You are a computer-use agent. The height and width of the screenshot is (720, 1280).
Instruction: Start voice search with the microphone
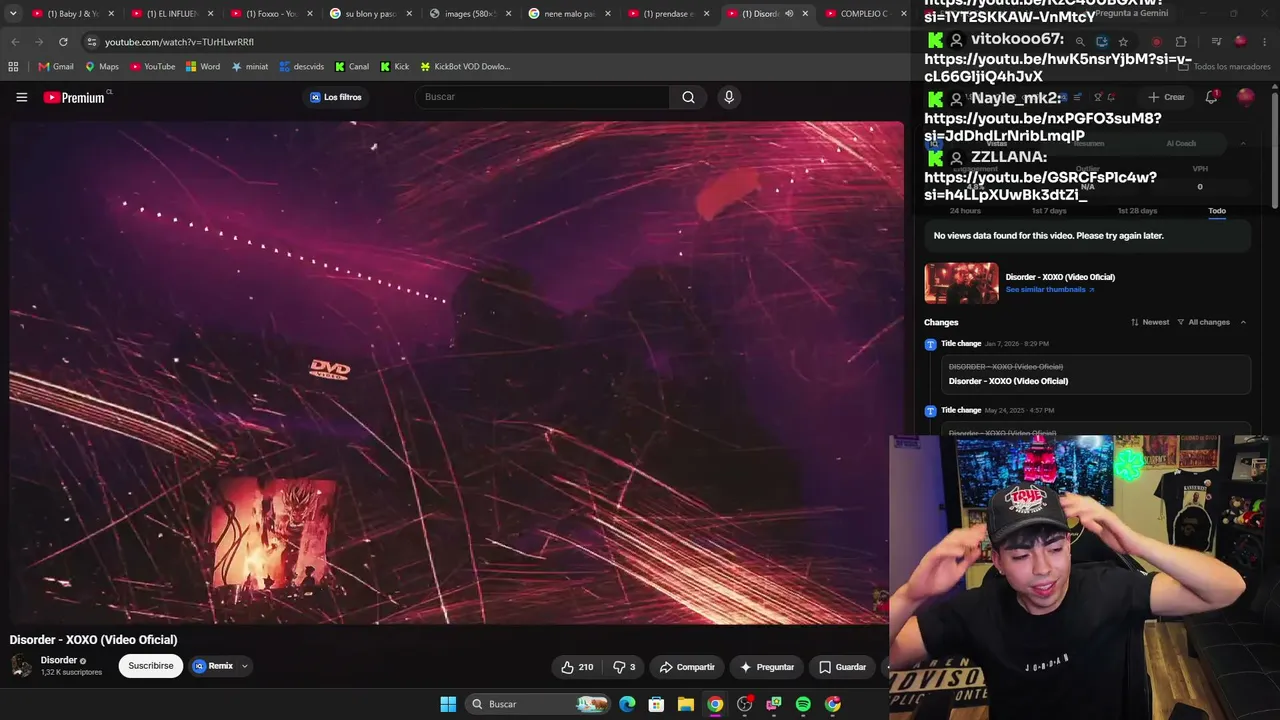pyautogui.click(x=729, y=97)
